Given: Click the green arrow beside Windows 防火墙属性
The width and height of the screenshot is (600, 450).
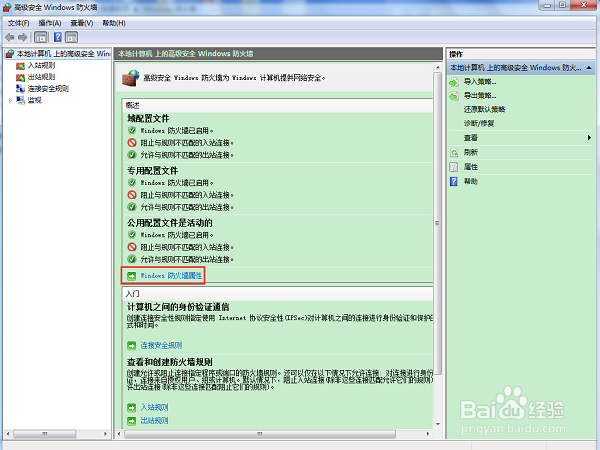Looking at the screenshot, I should 132,276.
